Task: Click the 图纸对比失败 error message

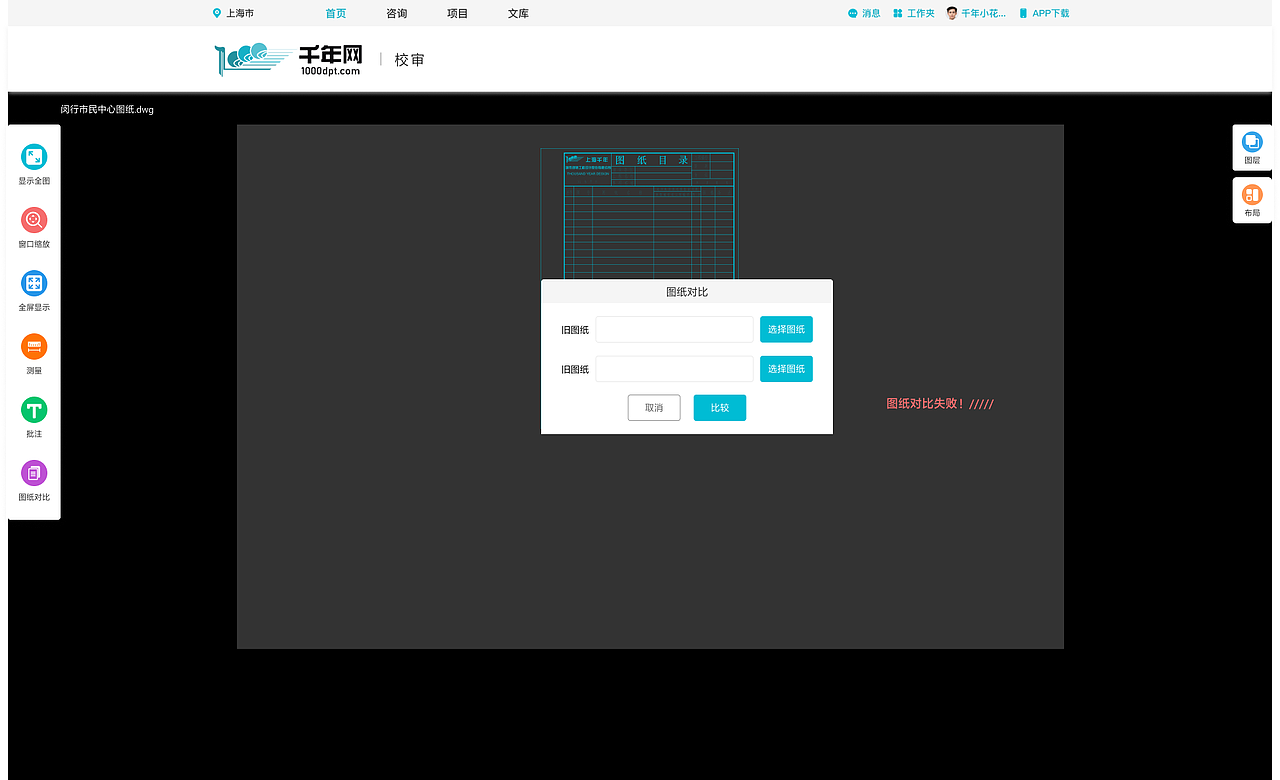Action: point(940,404)
